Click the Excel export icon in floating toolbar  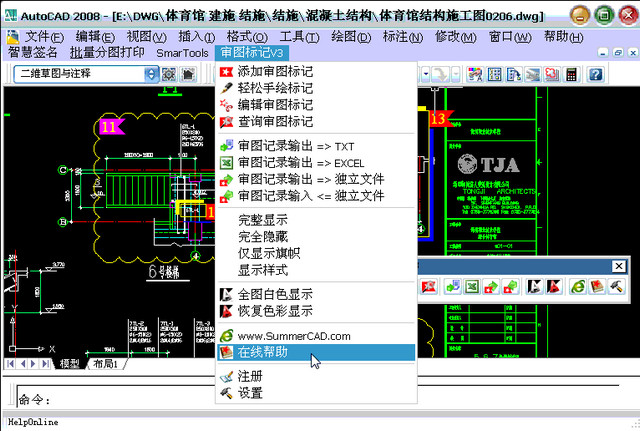[472, 287]
